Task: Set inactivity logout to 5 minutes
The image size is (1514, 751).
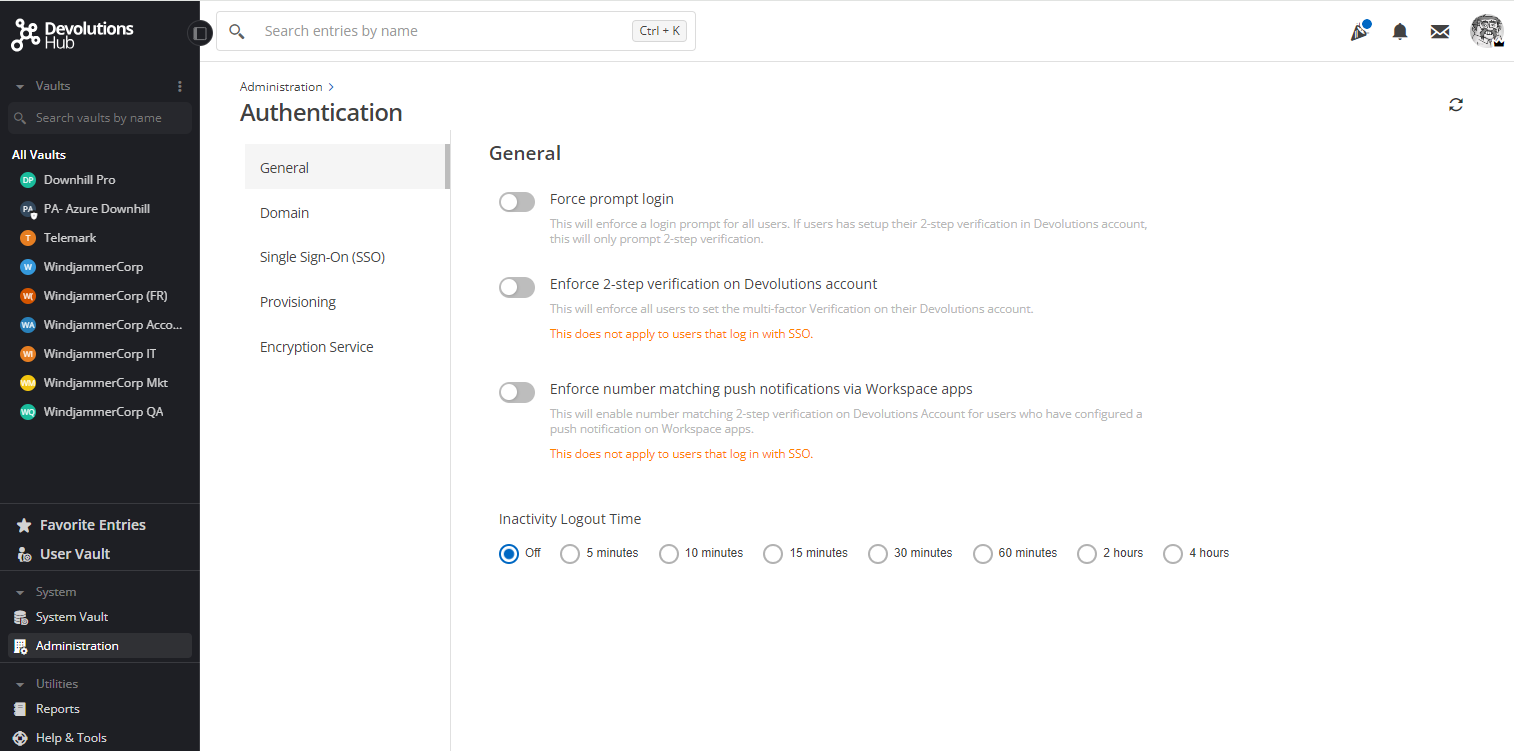Action: point(570,553)
